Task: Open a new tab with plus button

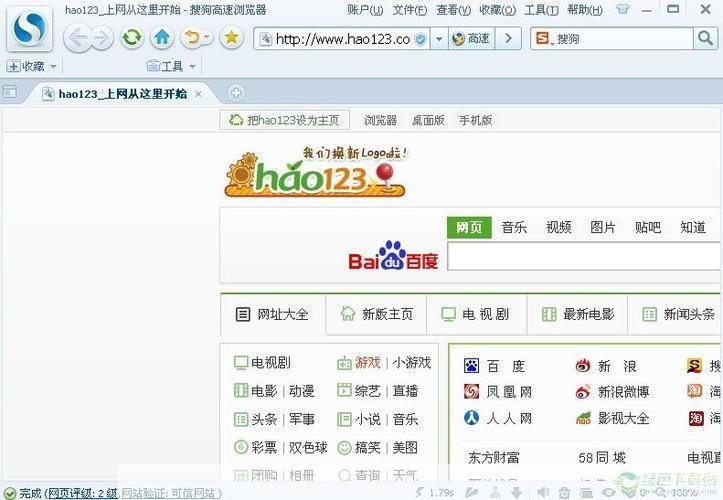Action: coord(236,93)
